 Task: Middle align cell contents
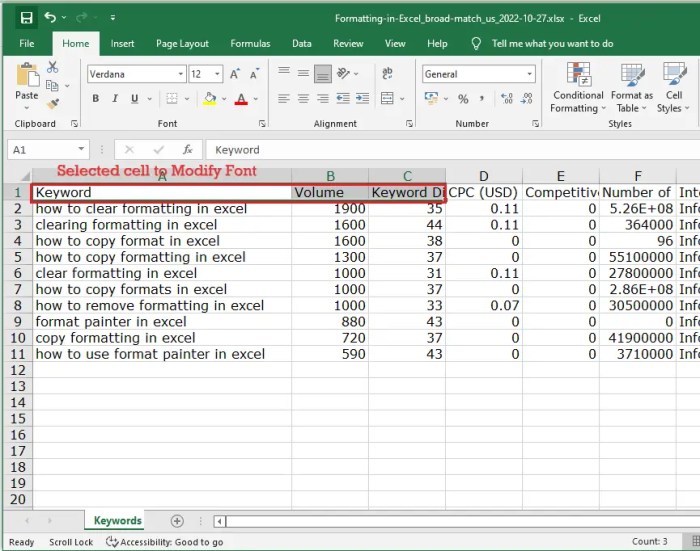pos(303,73)
